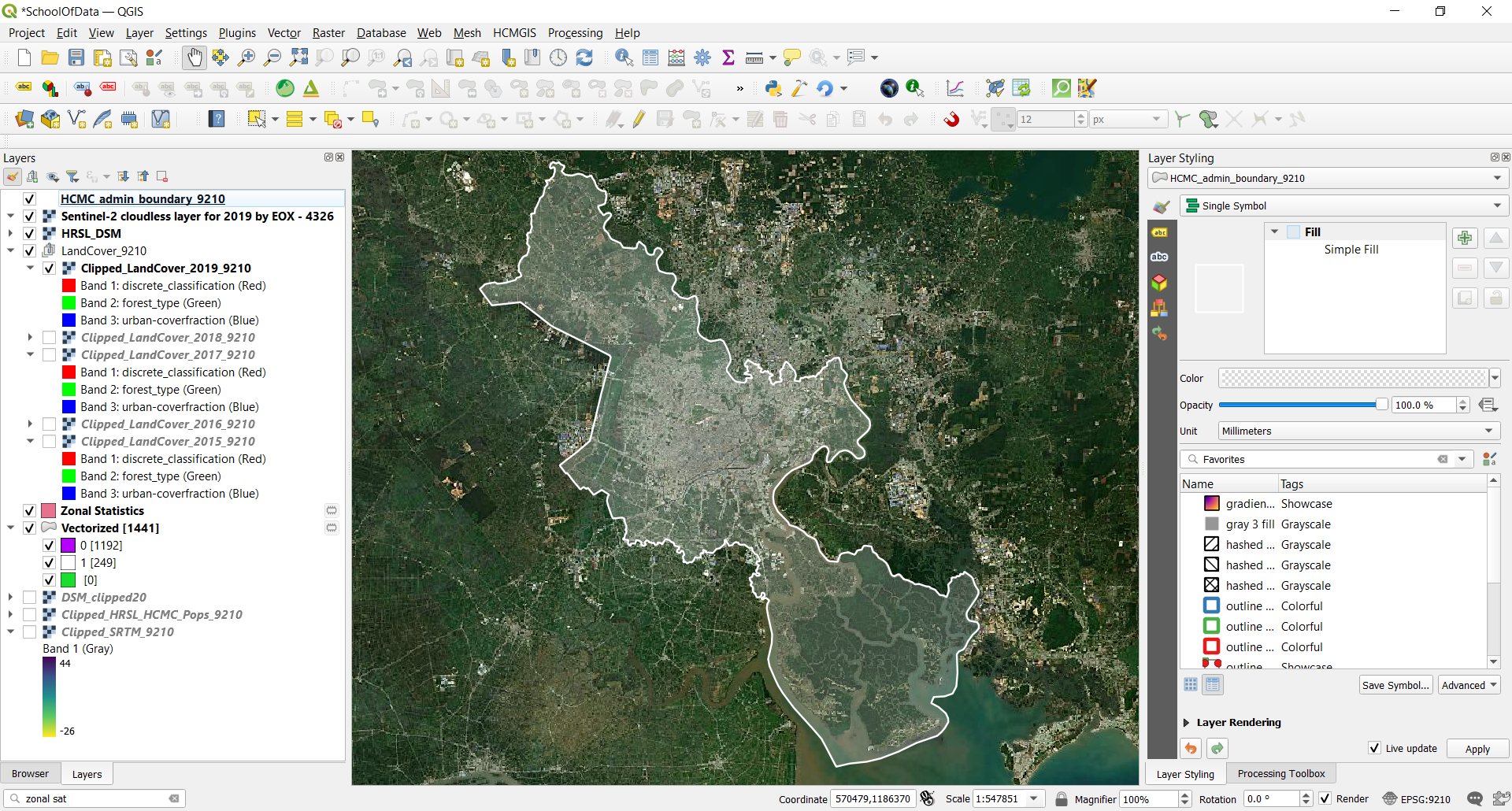Click the Zoom In magnifier tool
The image size is (1512, 811).
point(246,57)
